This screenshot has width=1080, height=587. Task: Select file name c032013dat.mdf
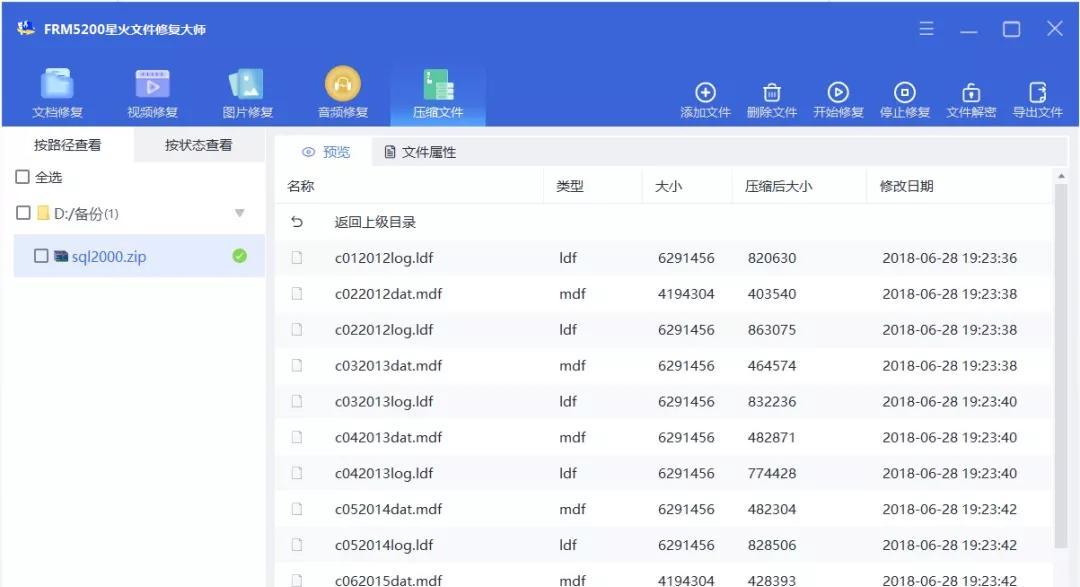coord(388,365)
